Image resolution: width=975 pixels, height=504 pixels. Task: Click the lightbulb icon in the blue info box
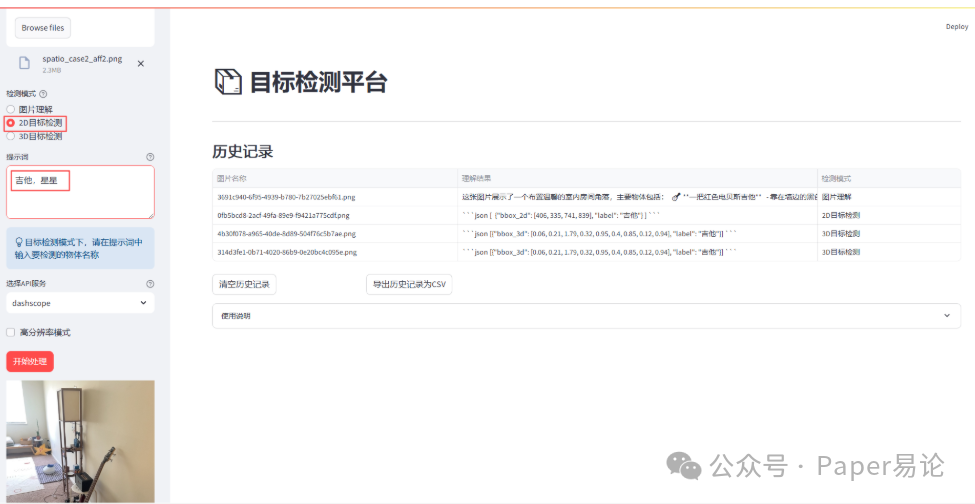pyautogui.click(x=19, y=242)
